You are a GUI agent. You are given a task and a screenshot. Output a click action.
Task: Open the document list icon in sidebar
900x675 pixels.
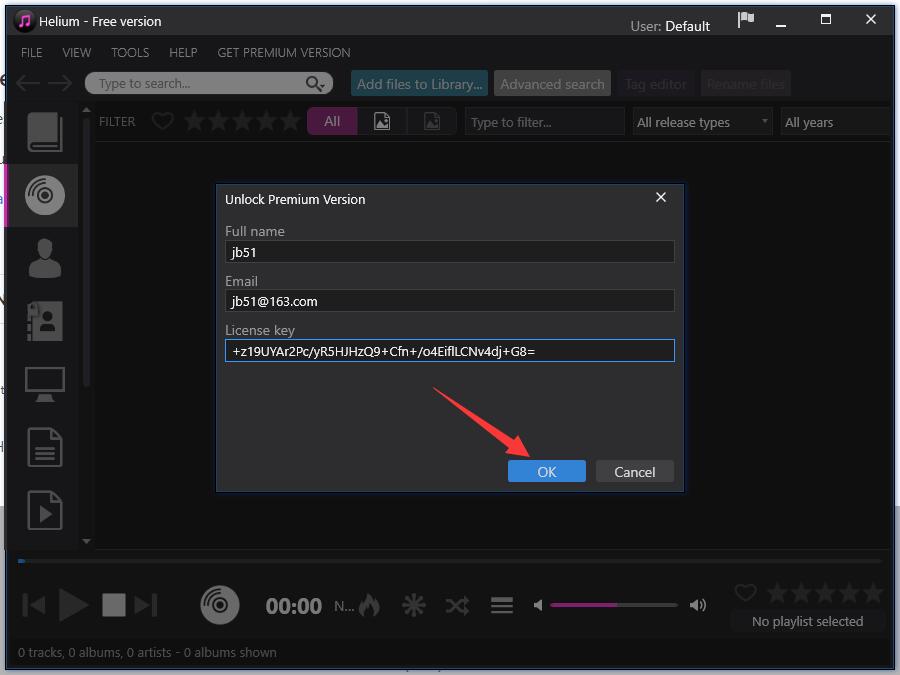click(45, 447)
